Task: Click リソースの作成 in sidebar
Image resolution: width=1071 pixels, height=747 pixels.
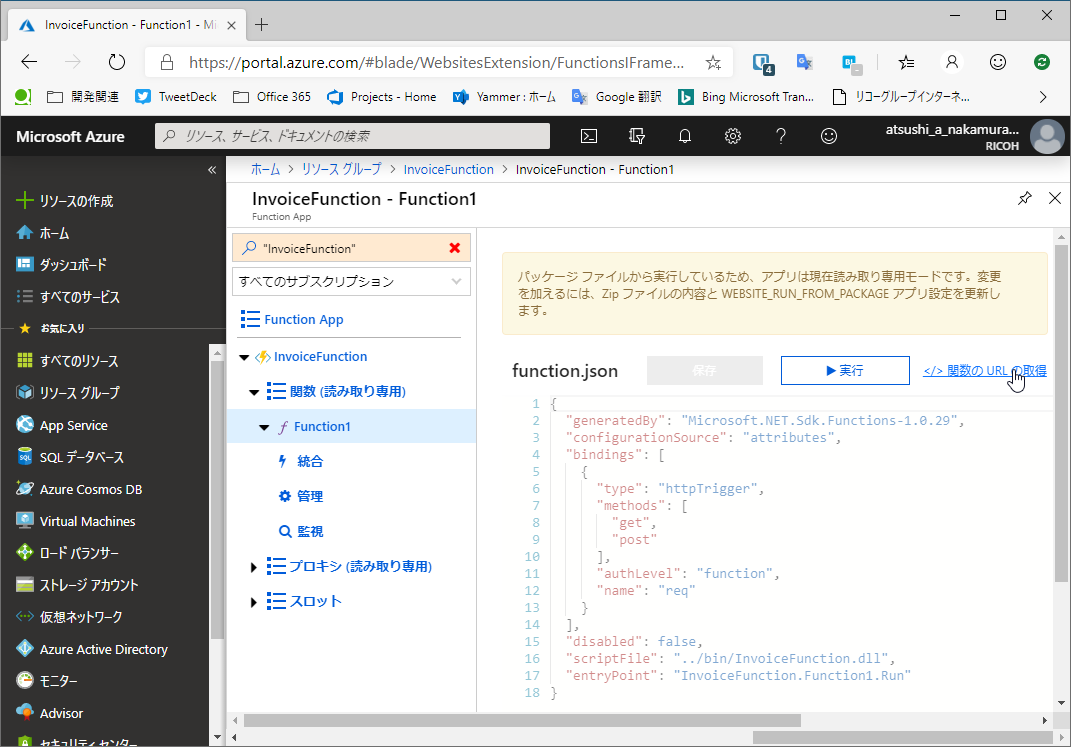Action: tap(65, 201)
